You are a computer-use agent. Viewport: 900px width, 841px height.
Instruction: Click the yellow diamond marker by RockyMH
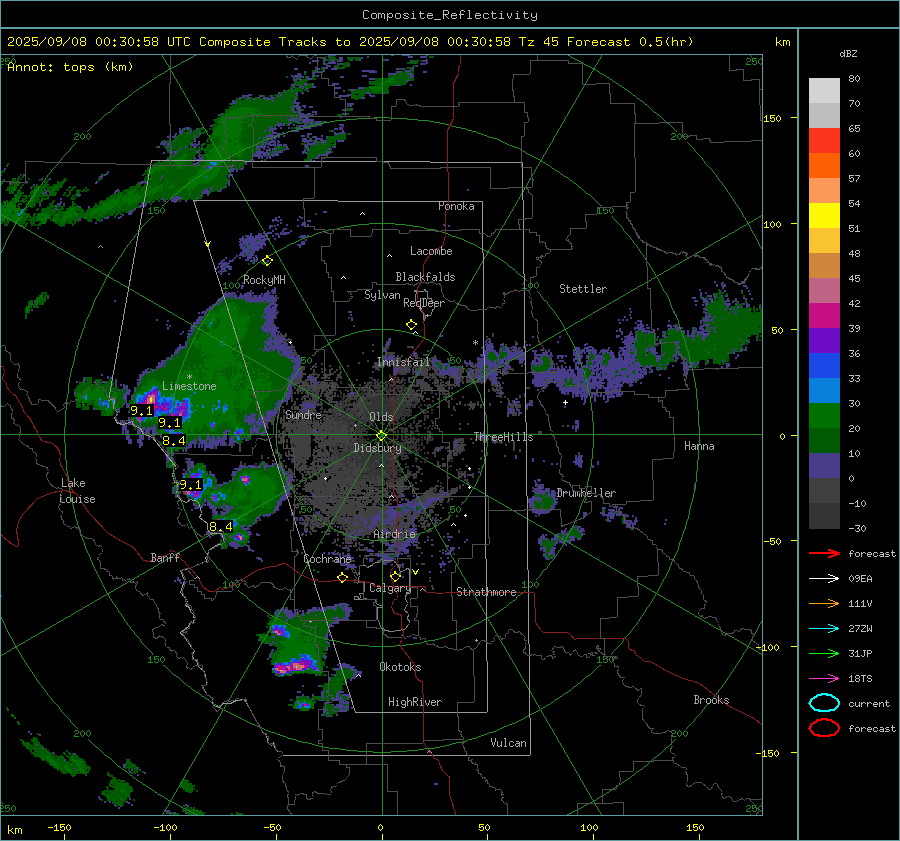click(x=267, y=261)
